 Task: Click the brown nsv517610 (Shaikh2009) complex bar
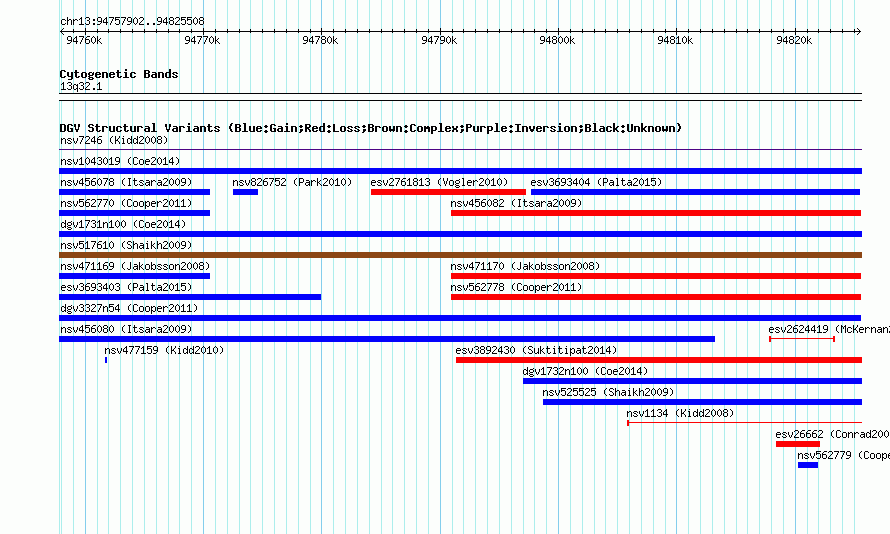(x=460, y=255)
